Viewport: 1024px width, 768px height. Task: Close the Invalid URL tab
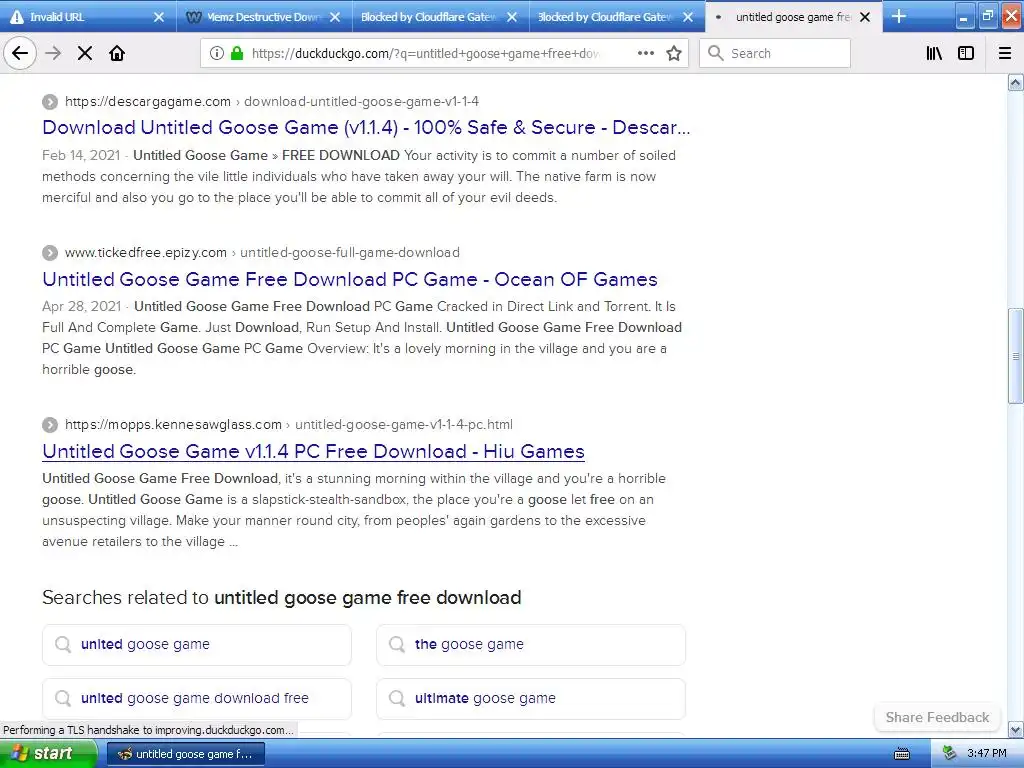coord(159,18)
